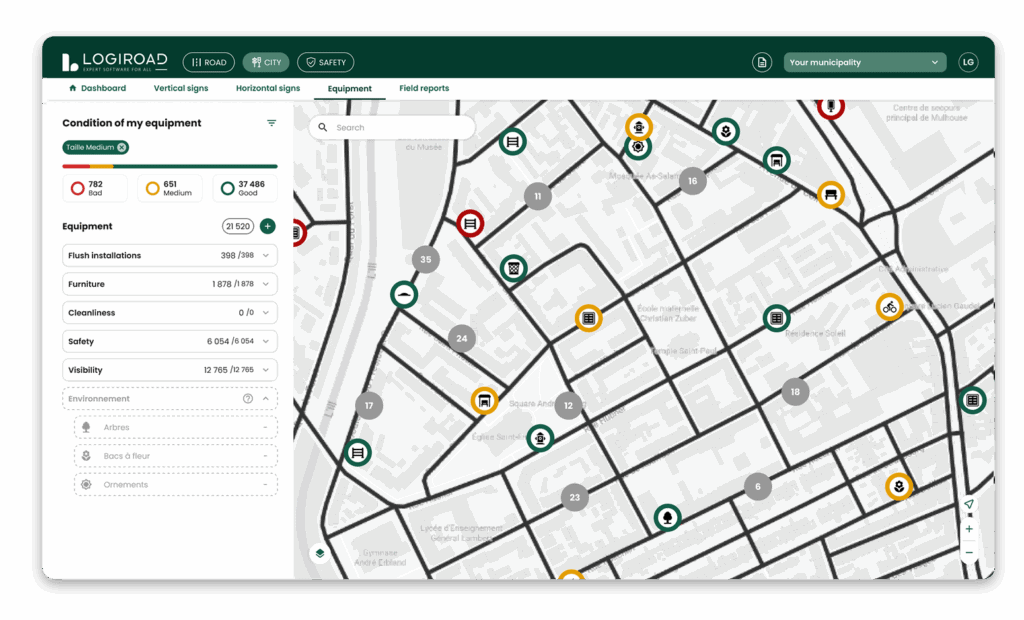
Task: Click the ROAD module button
Action: point(208,62)
